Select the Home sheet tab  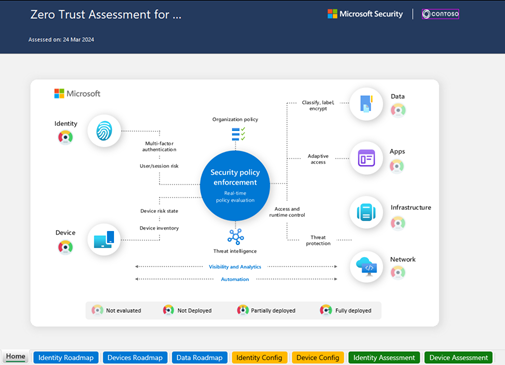pos(16,356)
